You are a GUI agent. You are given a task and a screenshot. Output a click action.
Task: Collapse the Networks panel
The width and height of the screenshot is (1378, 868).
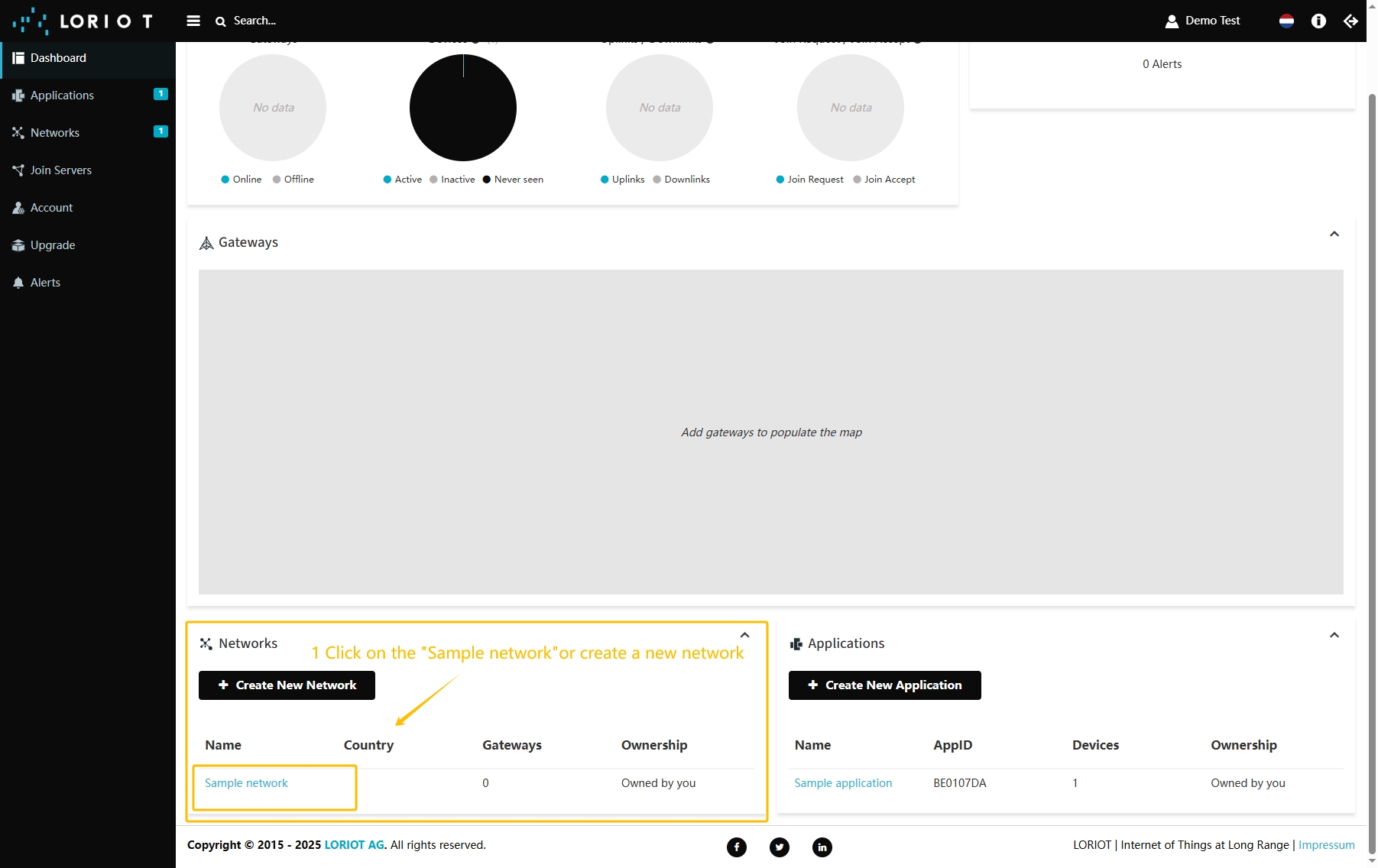tap(744, 635)
